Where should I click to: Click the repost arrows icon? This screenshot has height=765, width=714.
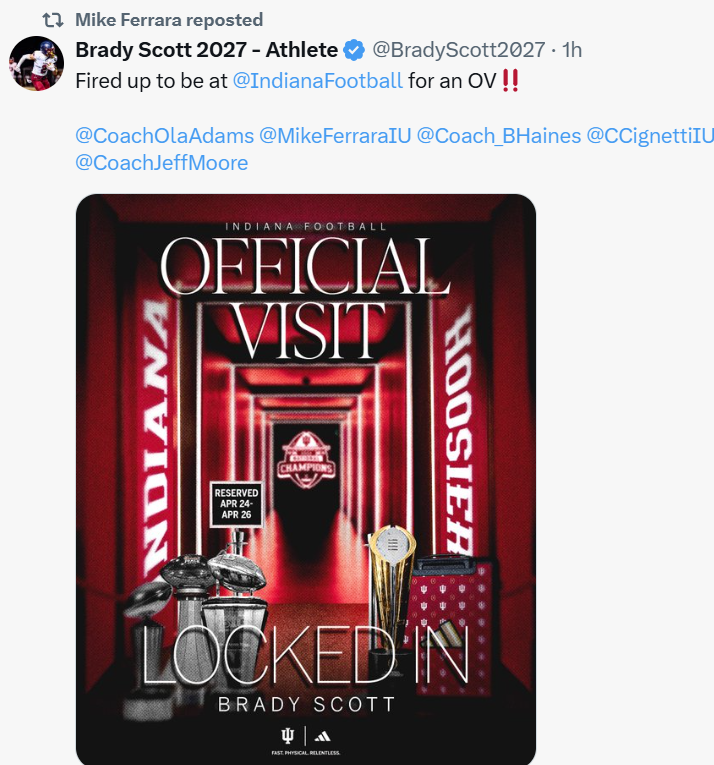(x=52, y=20)
